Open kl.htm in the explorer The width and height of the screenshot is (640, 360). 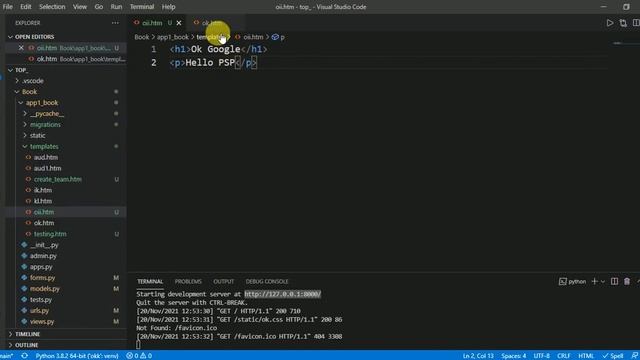[42, 201]
